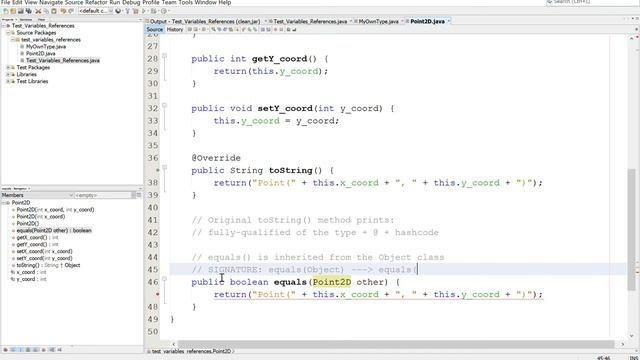Open the Refactor menu

[96, 2]
